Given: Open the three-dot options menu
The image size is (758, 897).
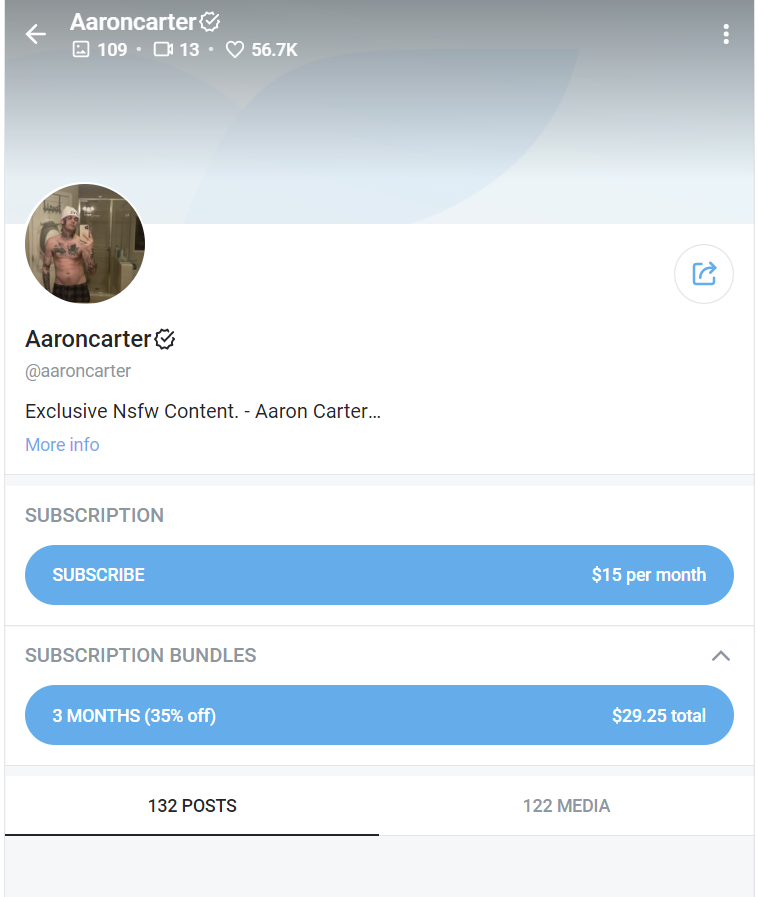Looking at the screenshot, I should point(726,35).
